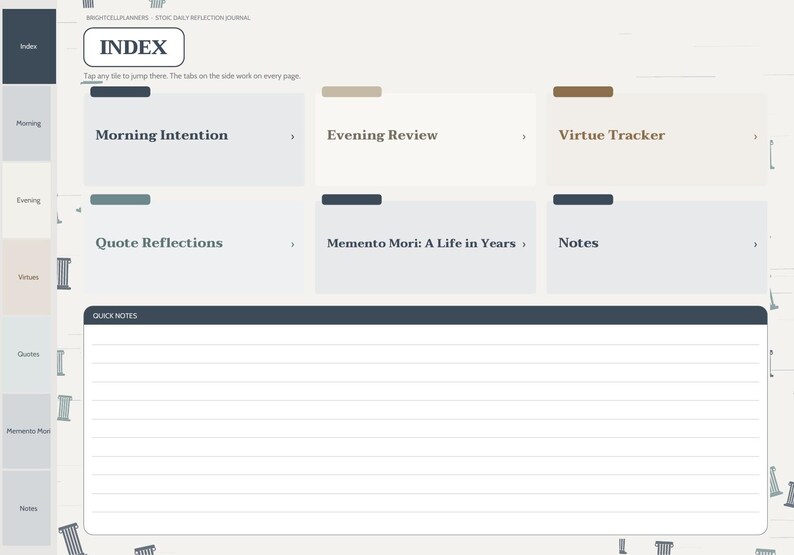794x555 pixels.
Task: Click the beige tag above Evening Review
Action: tap(352, 92)
